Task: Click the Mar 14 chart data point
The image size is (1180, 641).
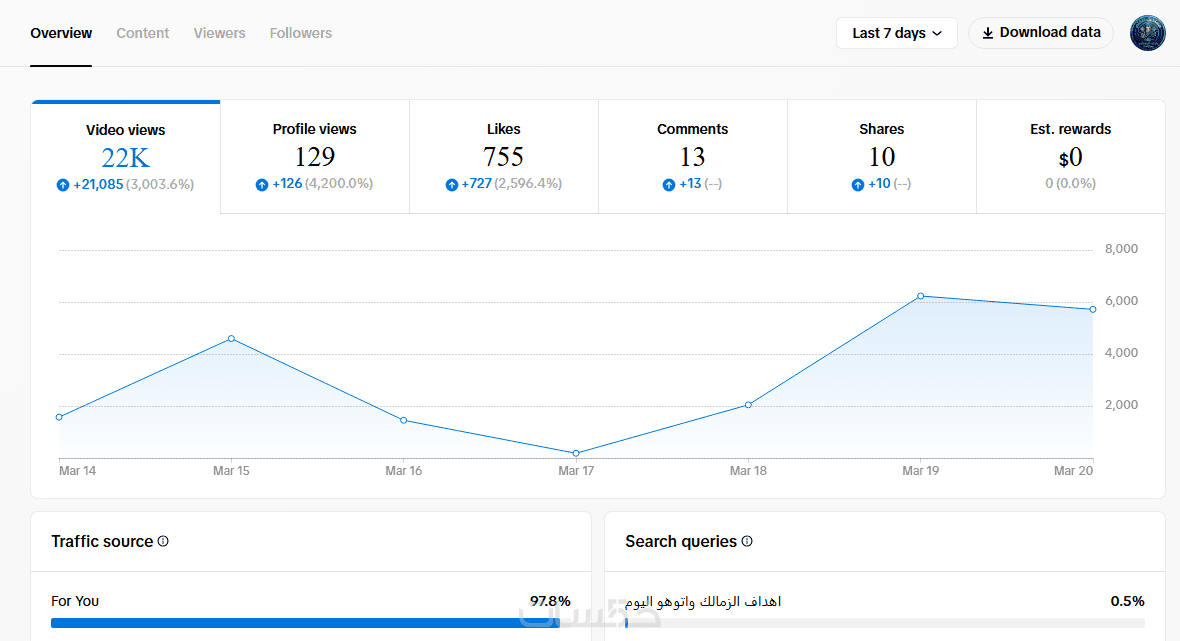Action: (59, 417)
